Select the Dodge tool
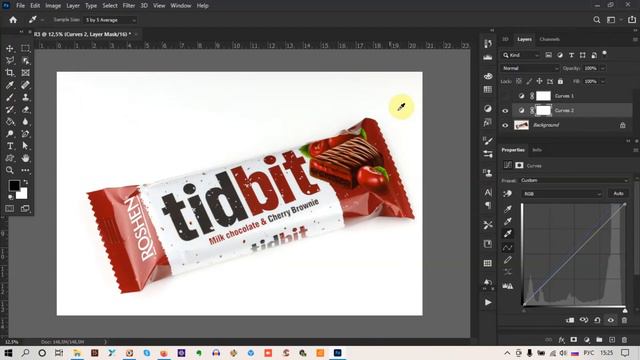This screenshot has height=360, width=640. pos(10,134)
